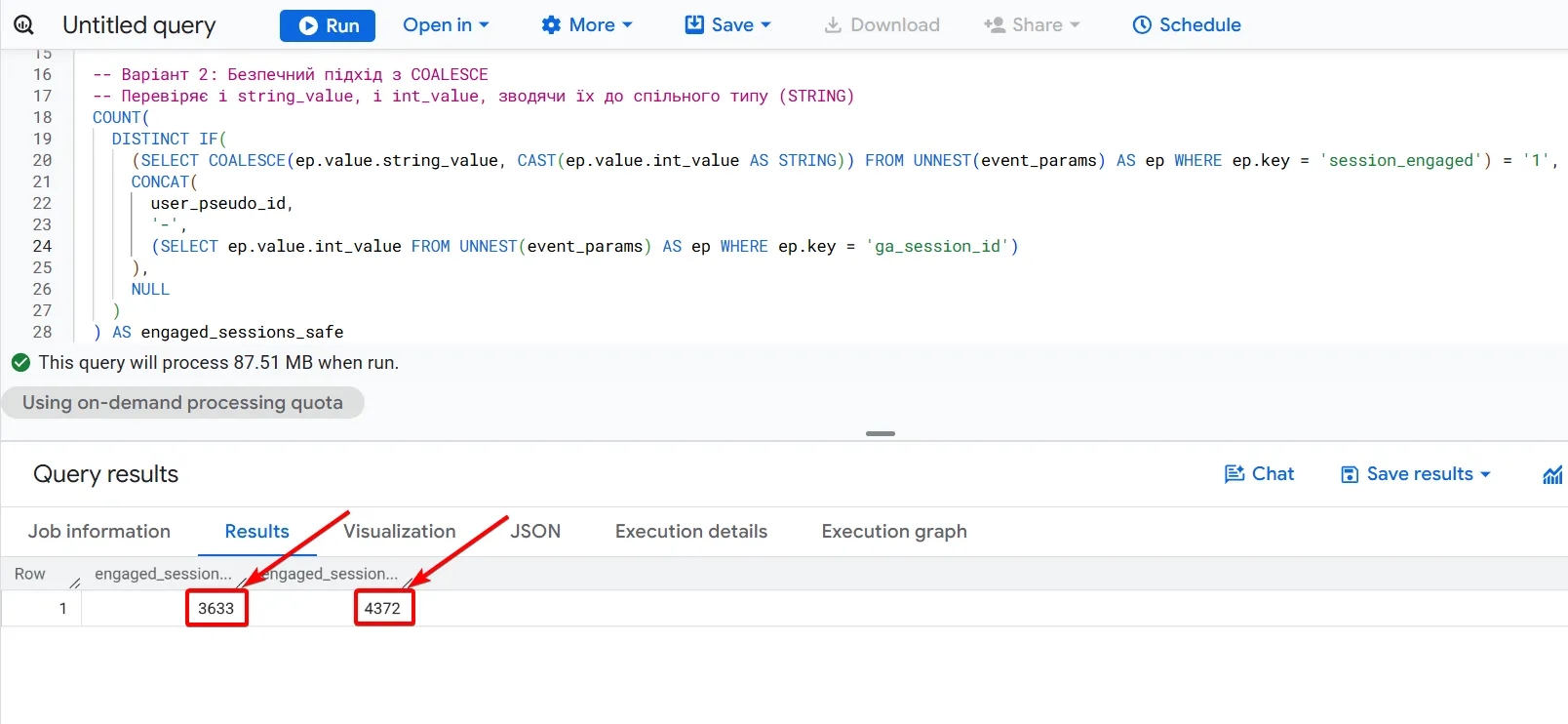Click the Row column resize handle
The image size is (1568, 724).
pos(75,583)
